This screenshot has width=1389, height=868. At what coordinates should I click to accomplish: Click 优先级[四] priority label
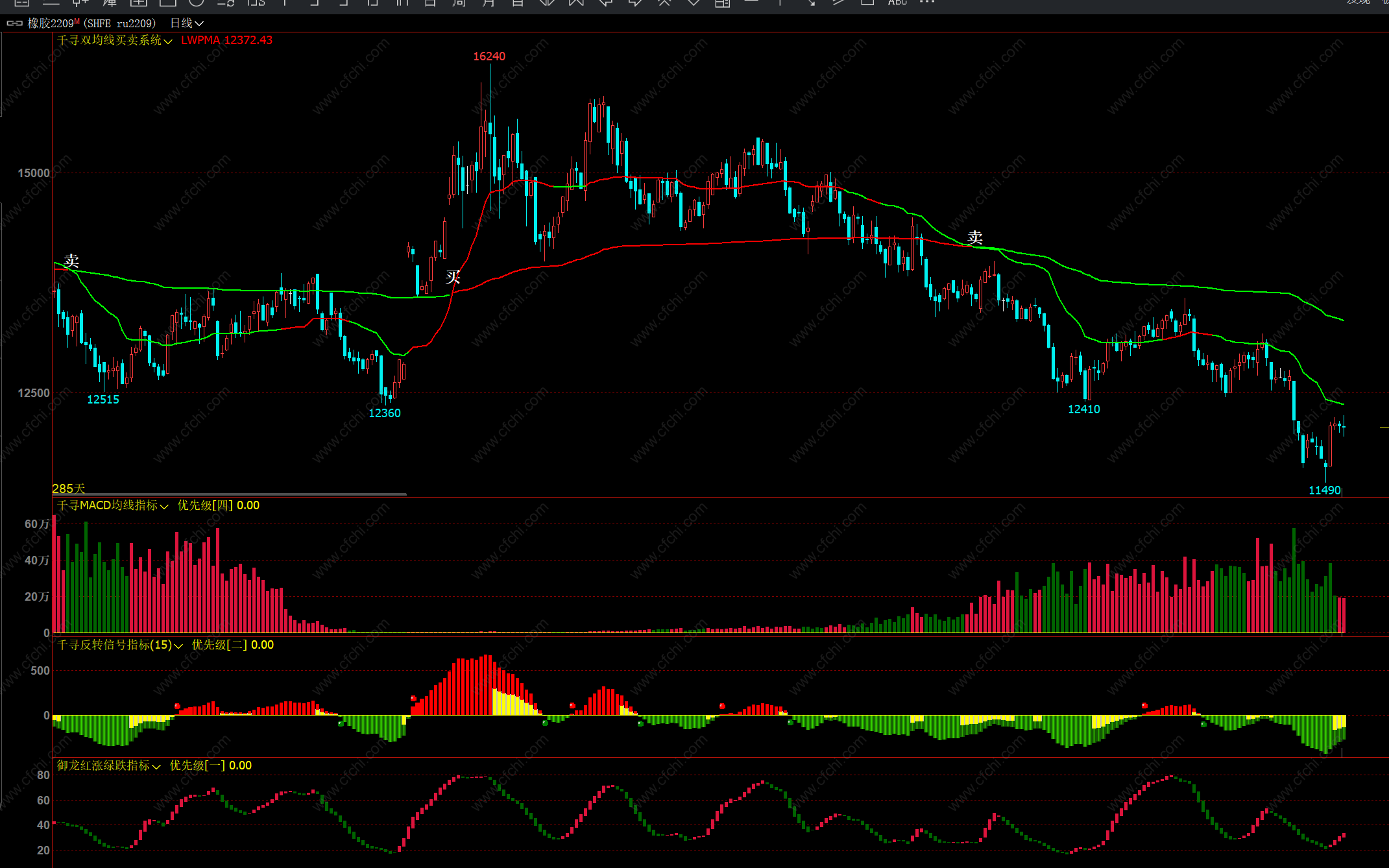tap(205, 505)
